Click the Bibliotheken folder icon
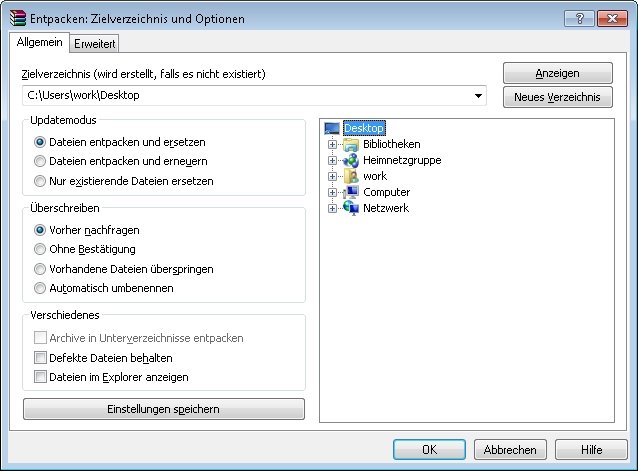Screen dimensions: 638x471 (x=350, y=144)
